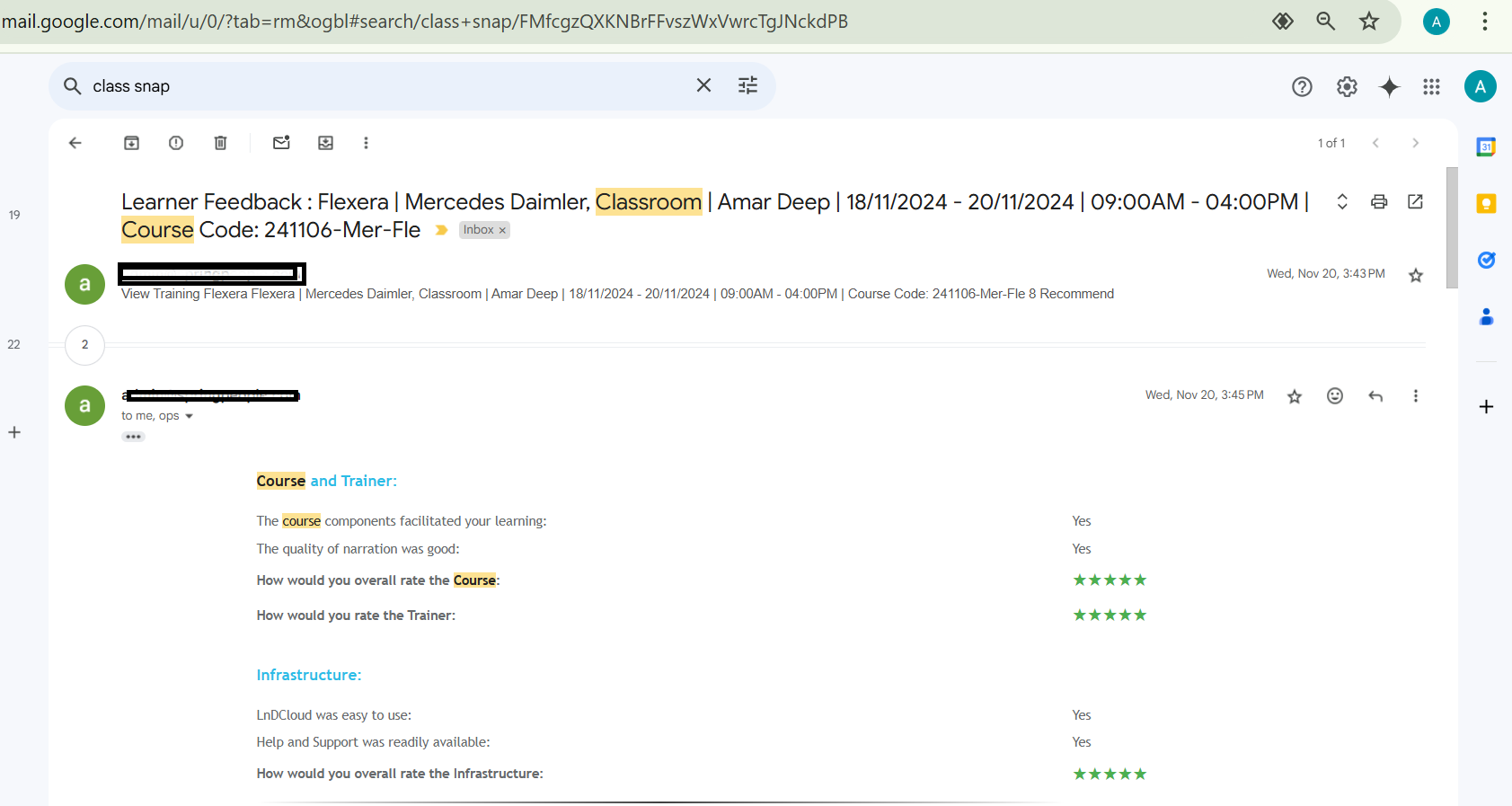The height and width of the screenshot is (806, 1512).
Task: Expand the 2 hidden messages
Action: (x=85, y=345)
